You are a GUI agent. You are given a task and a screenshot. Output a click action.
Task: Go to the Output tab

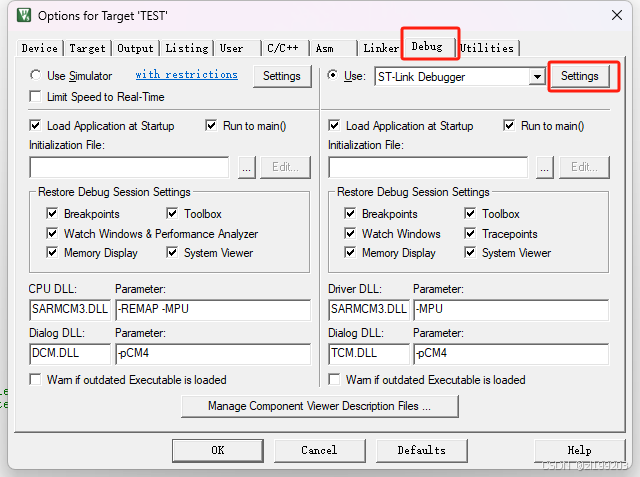[136, 48]
